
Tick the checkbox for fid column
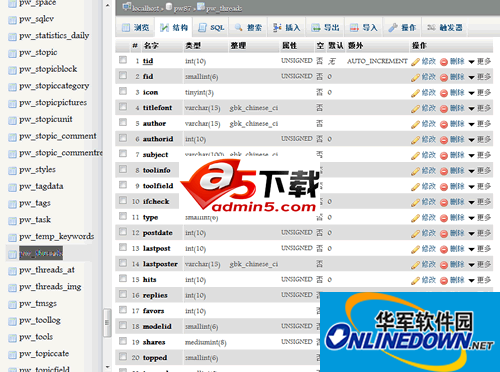(123, 75)
